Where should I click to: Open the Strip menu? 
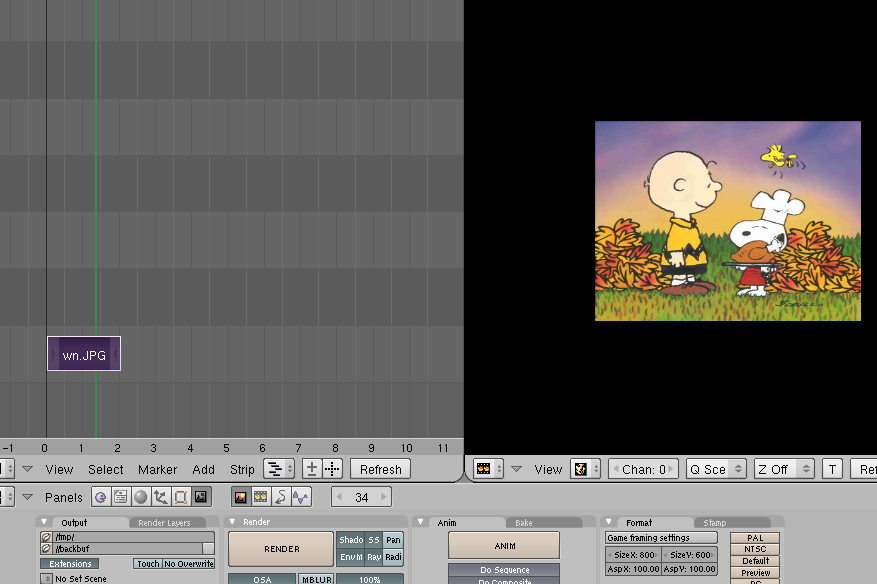[x=242, y=469]
